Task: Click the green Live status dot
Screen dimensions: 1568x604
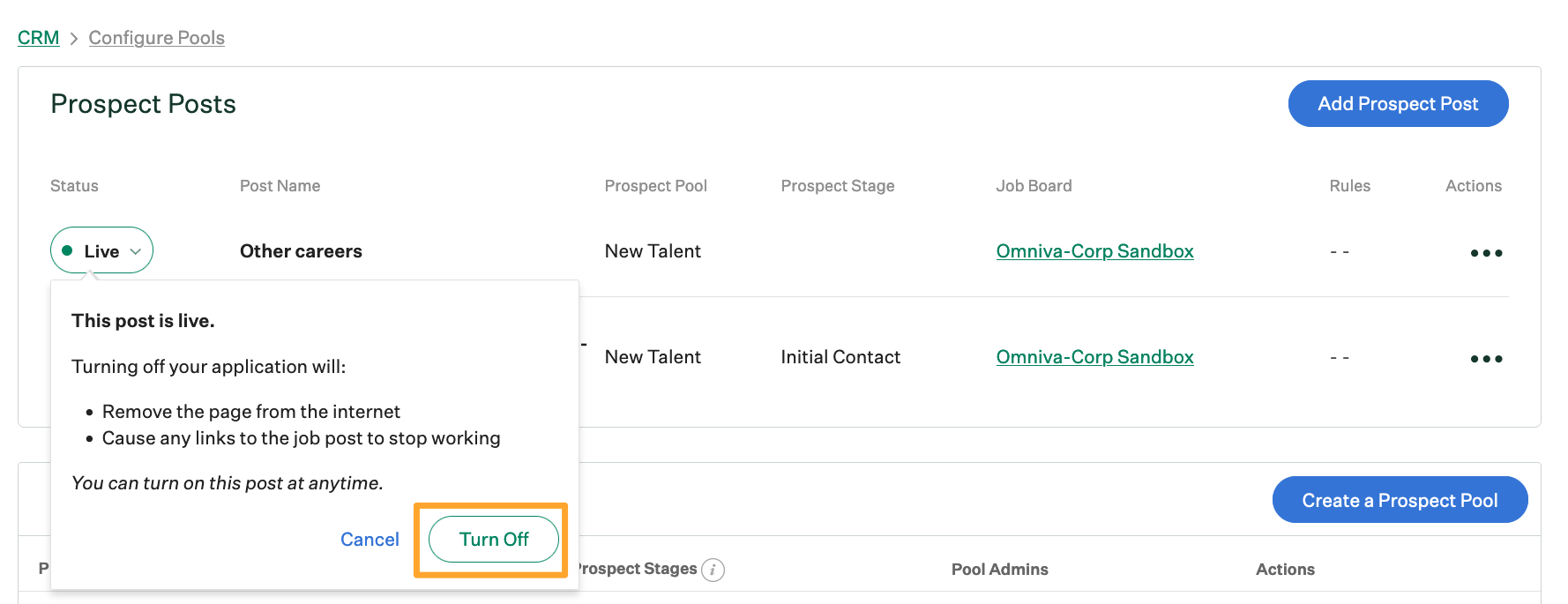Action: [67, 250]
